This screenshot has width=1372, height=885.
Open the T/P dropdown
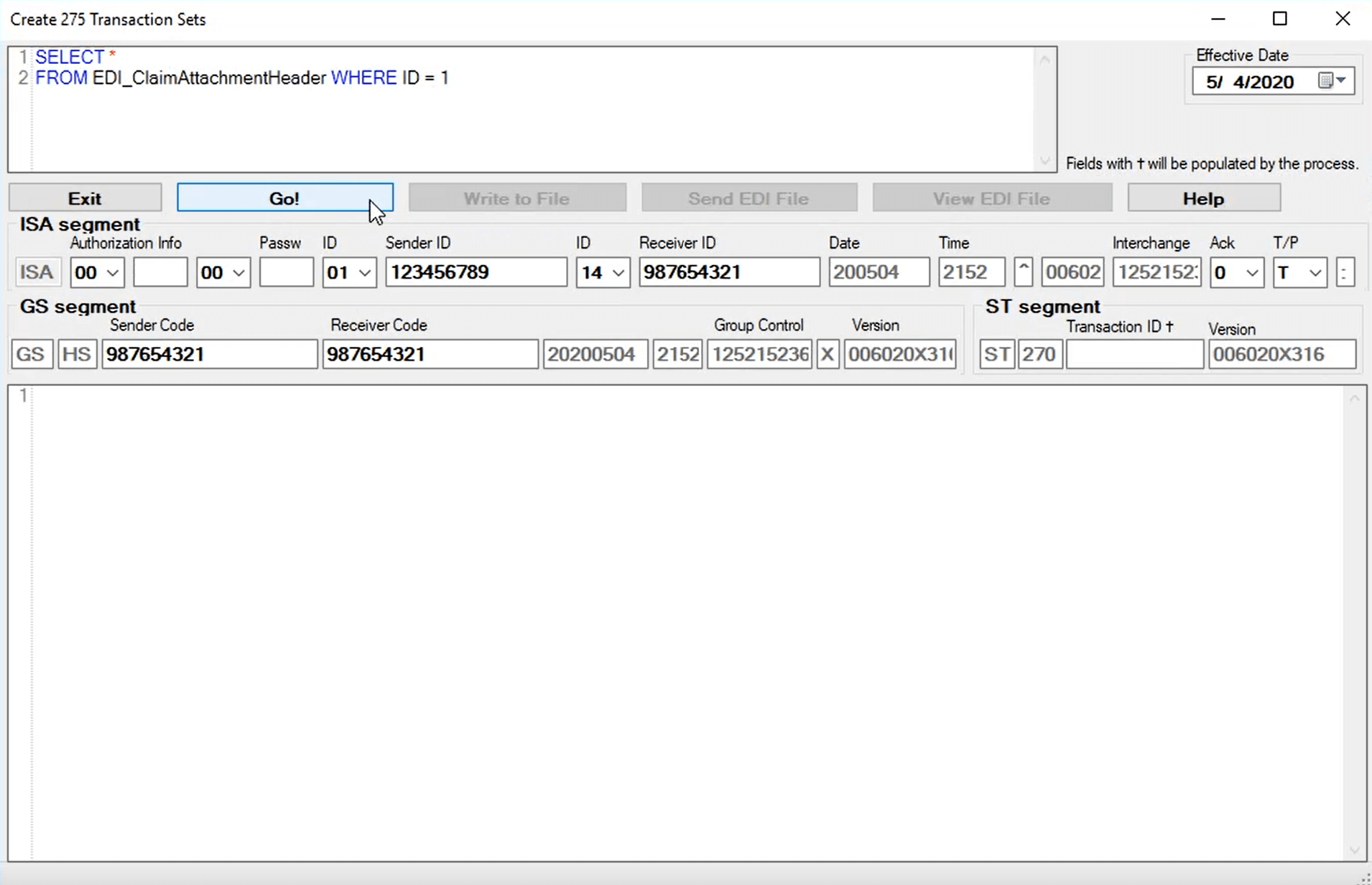1315,273
